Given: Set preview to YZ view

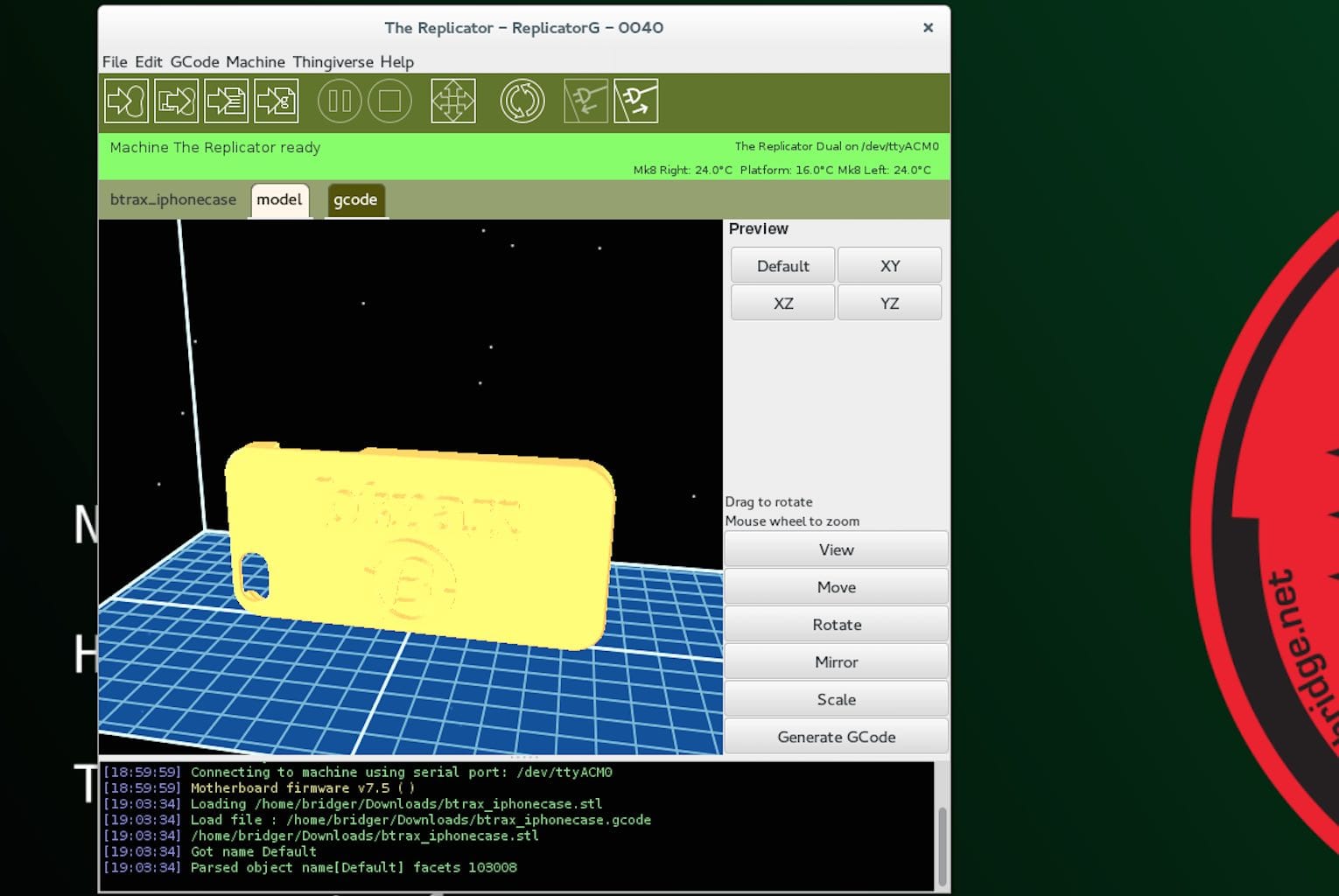Looking at the screenshot, I should click(889, 303).
